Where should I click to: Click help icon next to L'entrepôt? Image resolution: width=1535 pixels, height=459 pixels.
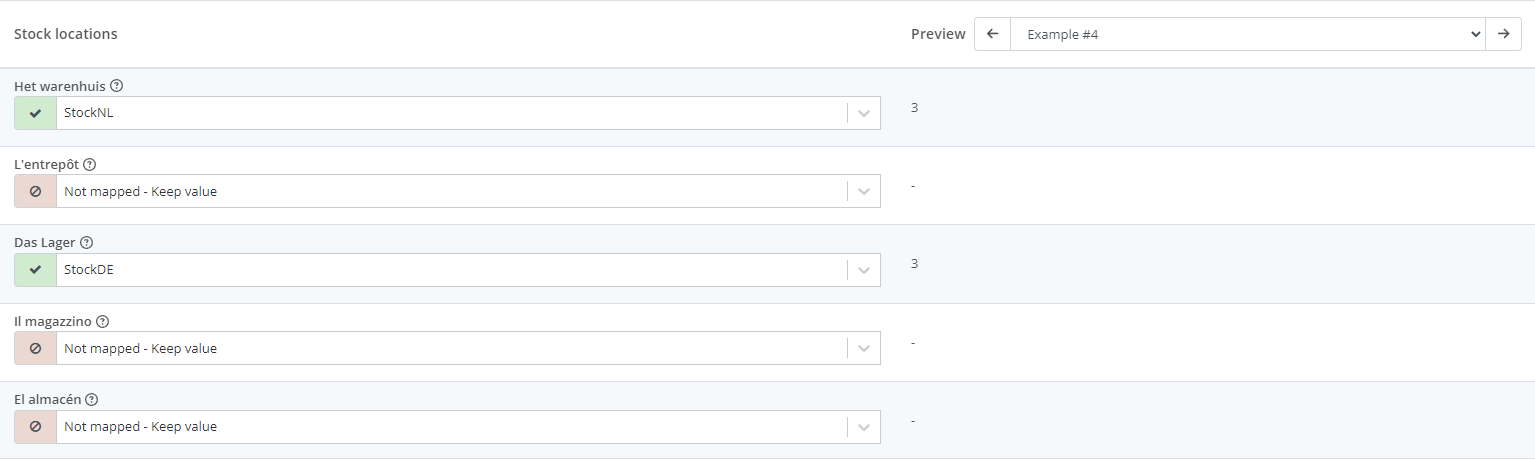point(90,164)
